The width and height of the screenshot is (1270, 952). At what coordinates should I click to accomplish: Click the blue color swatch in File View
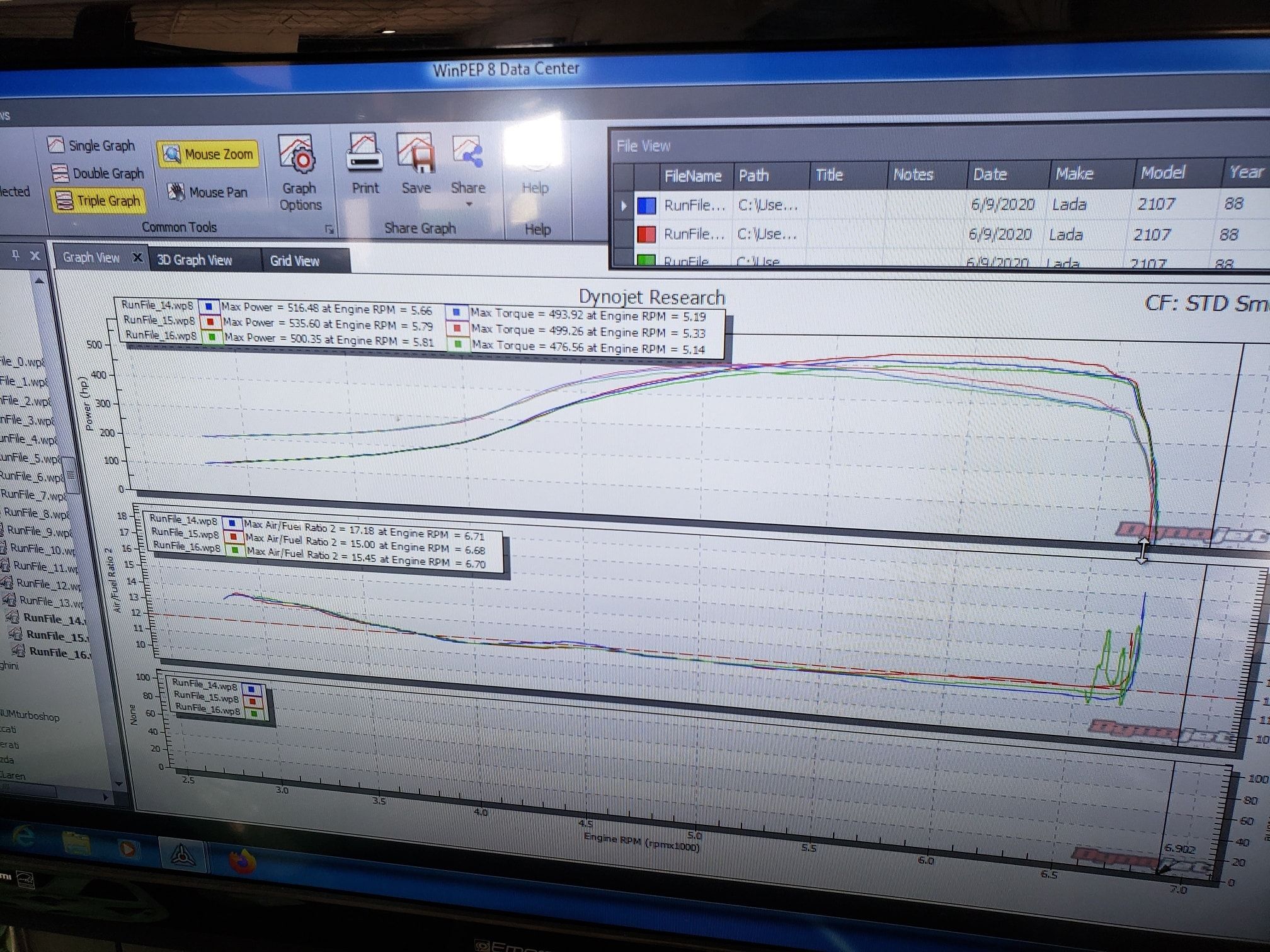pyautogui.click(x=646, y=205)
